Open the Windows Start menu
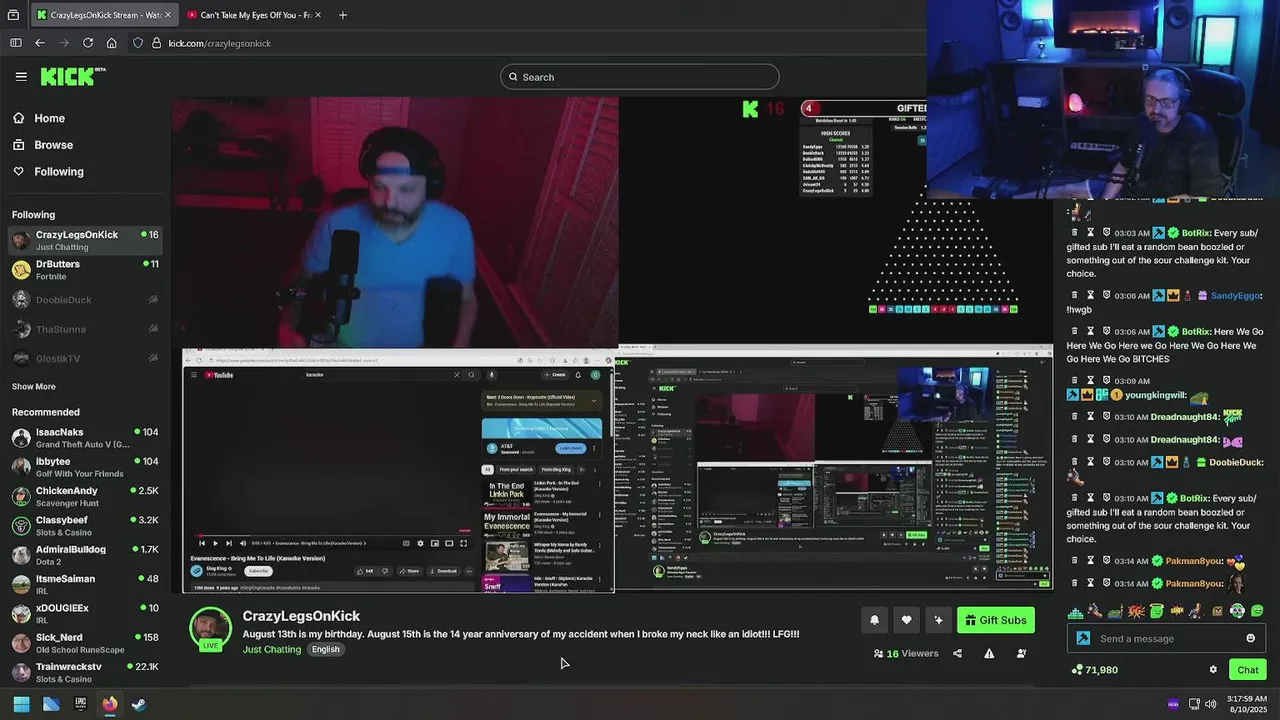1280x720 pixels. tap(21, 704)
